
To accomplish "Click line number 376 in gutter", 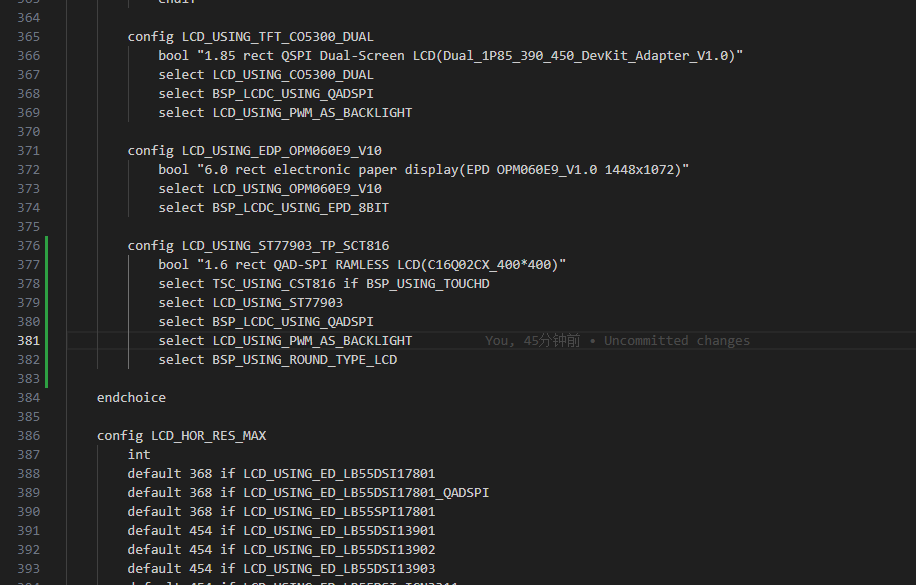I will (x=28, y=246).
